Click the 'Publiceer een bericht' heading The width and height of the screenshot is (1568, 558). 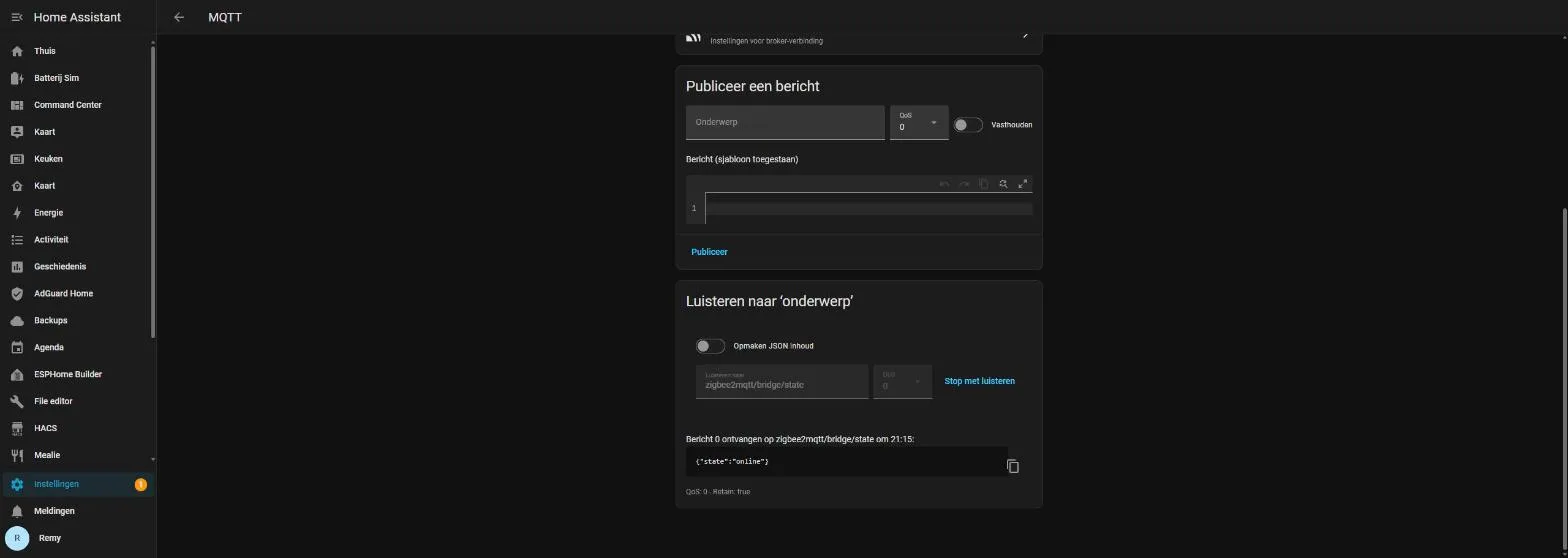coord(752,86)
